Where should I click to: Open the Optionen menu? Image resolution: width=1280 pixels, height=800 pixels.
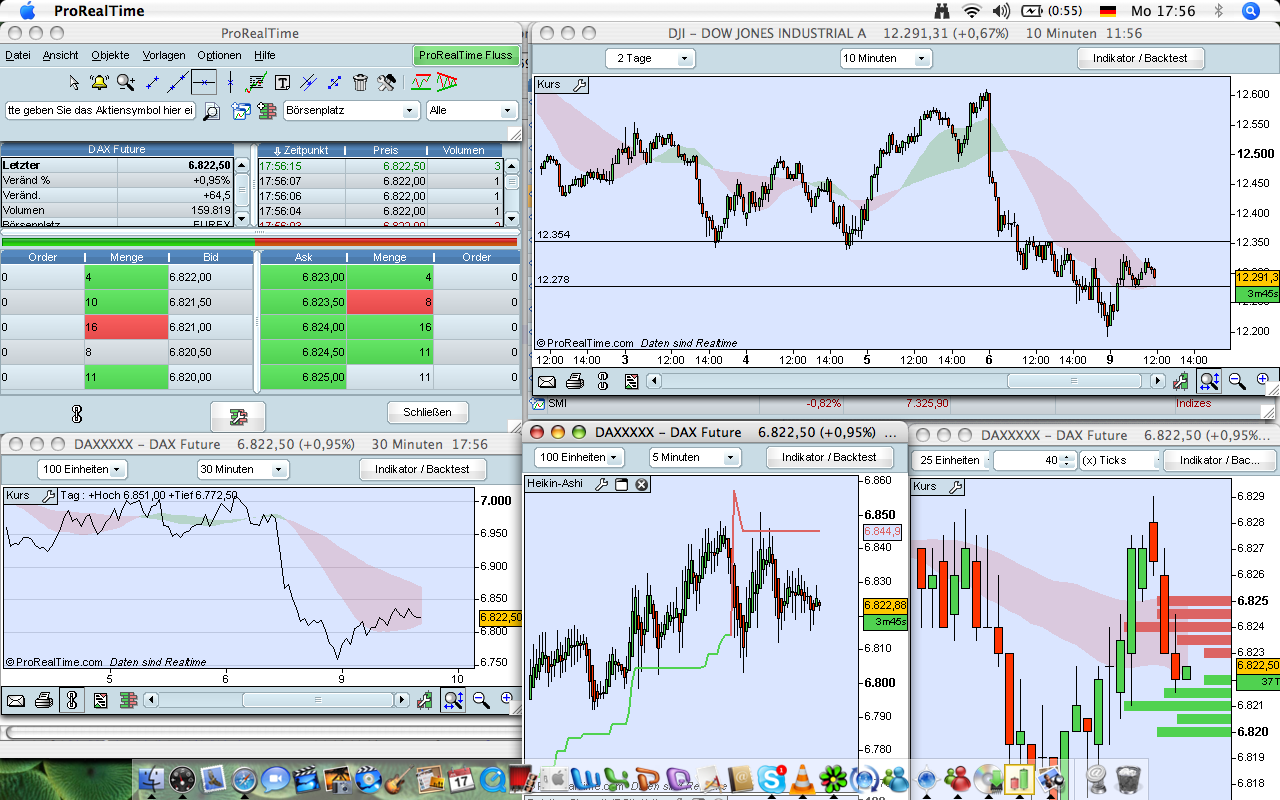[219, 56]
